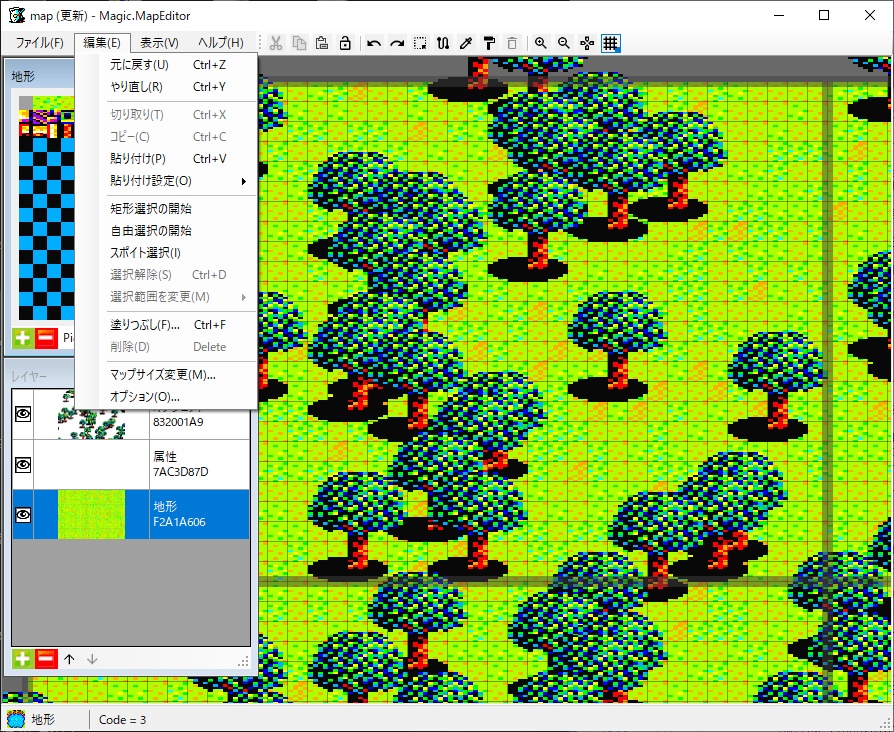Toggle the lock icon in toolbar

coord(345,43)
